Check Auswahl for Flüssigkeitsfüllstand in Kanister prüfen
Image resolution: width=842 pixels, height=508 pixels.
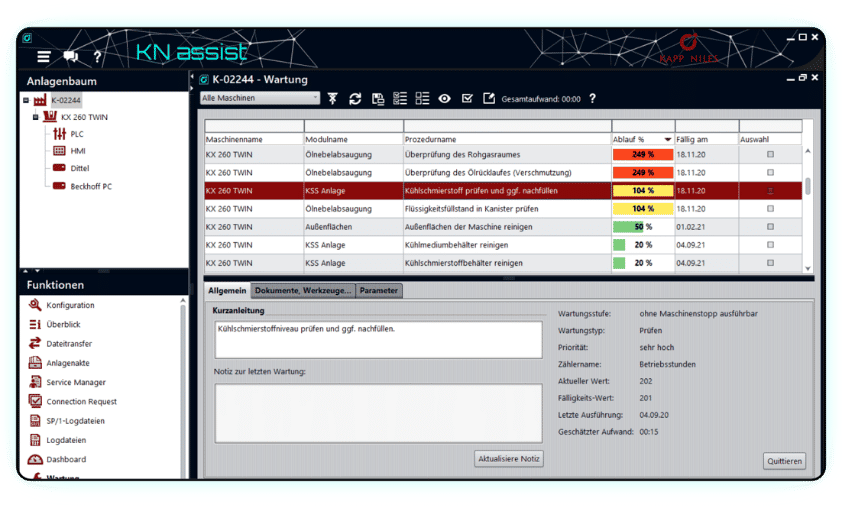[x=771, y=208]
